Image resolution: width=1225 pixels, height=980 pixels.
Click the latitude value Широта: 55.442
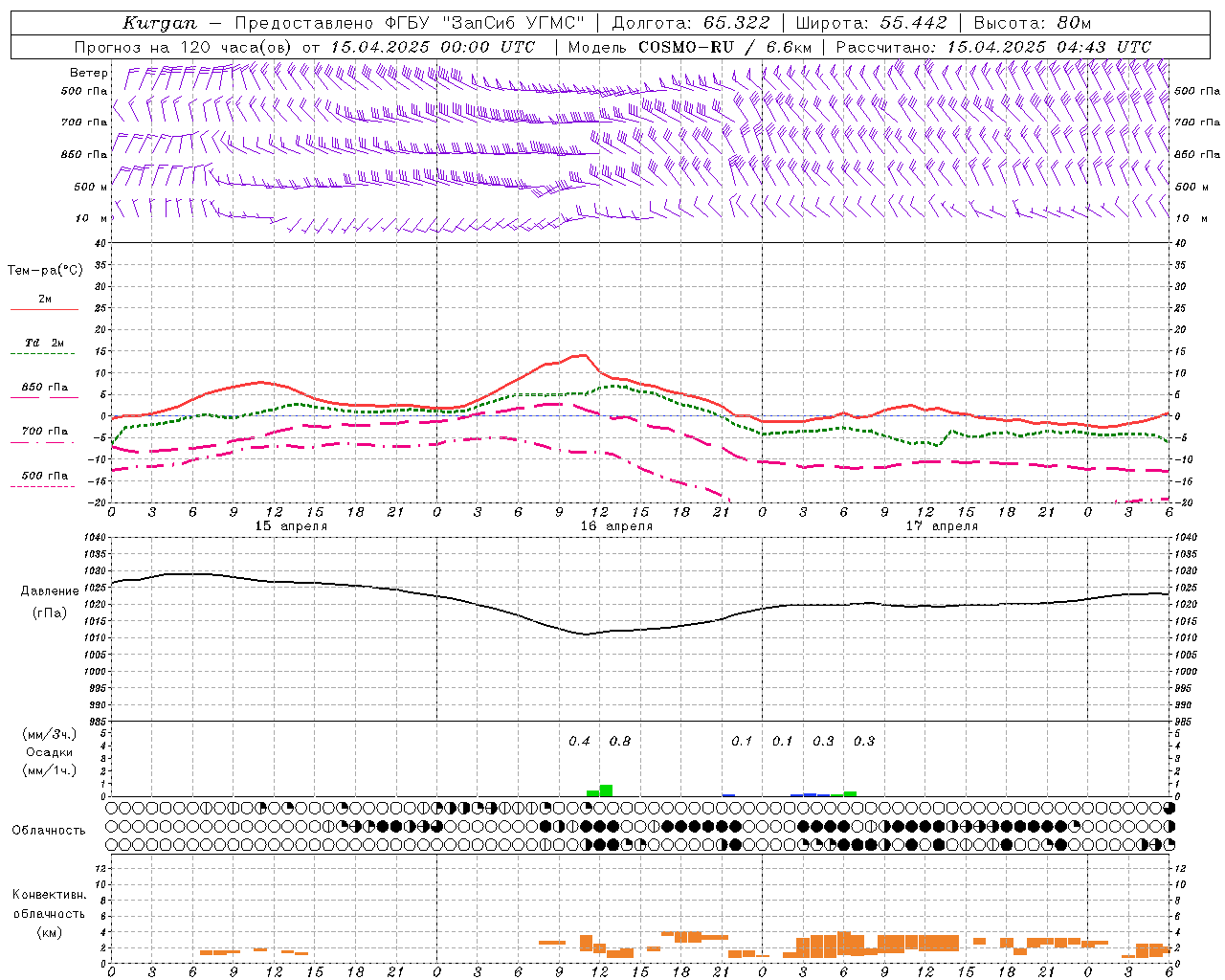[872, 23]
